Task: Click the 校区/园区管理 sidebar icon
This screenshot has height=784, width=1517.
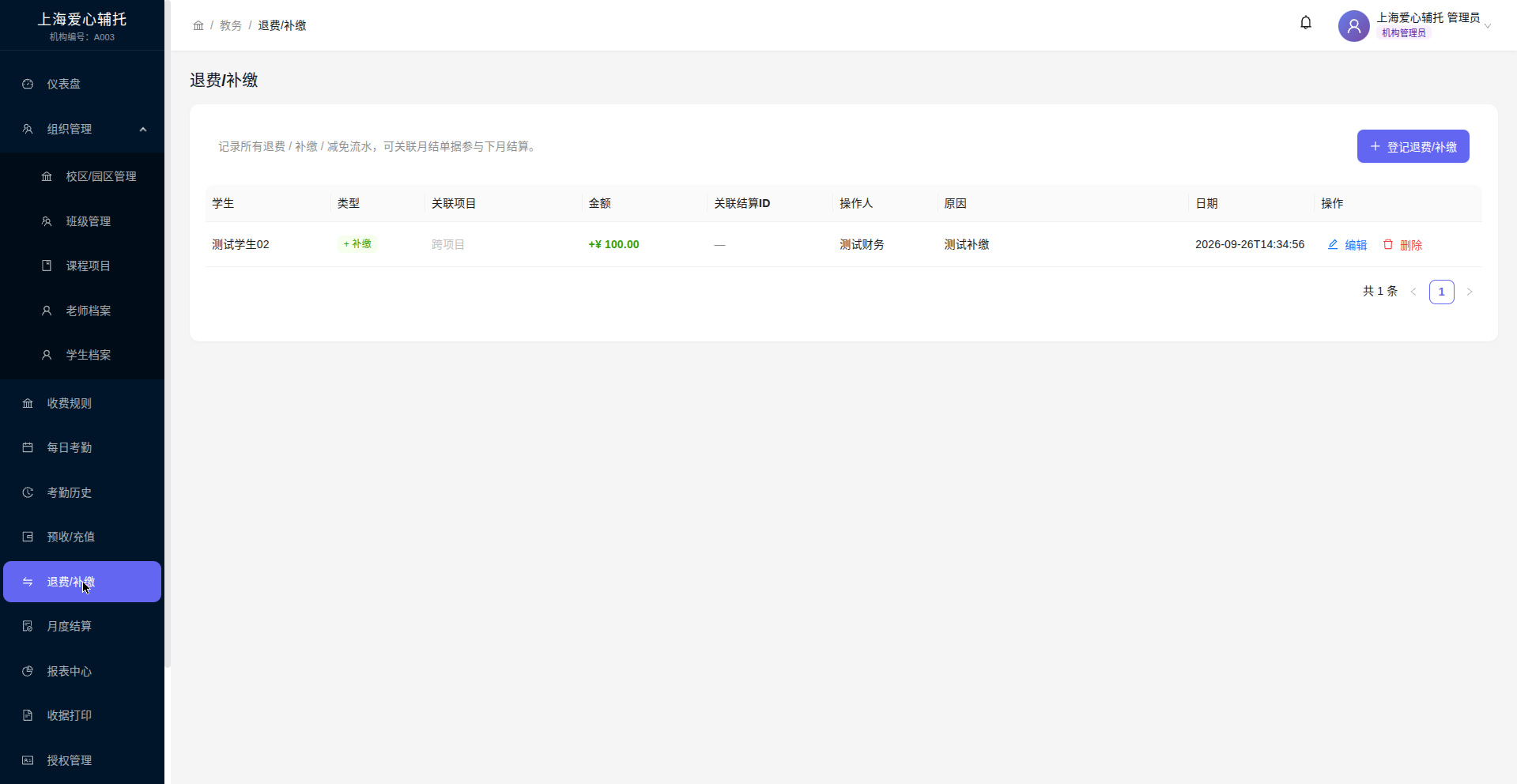Action: coord(47,176)
